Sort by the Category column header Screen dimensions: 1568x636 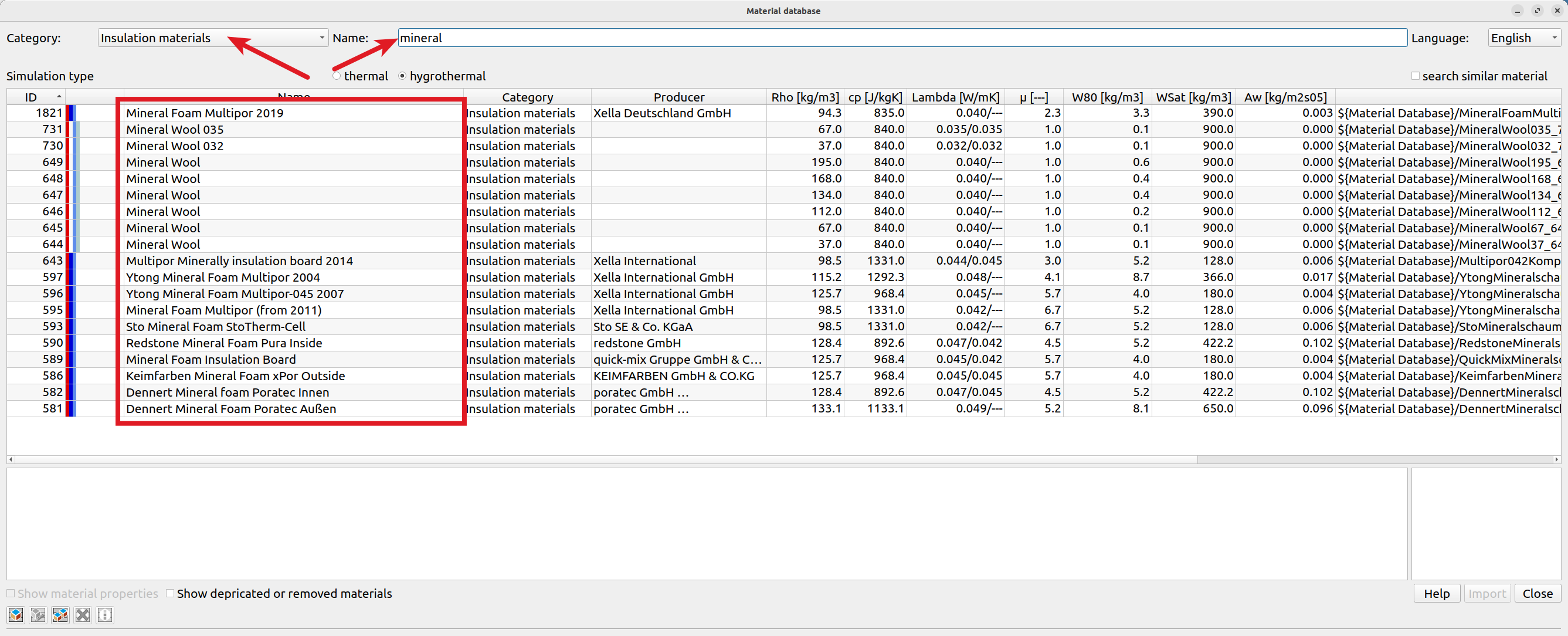[x=527, y=97]
